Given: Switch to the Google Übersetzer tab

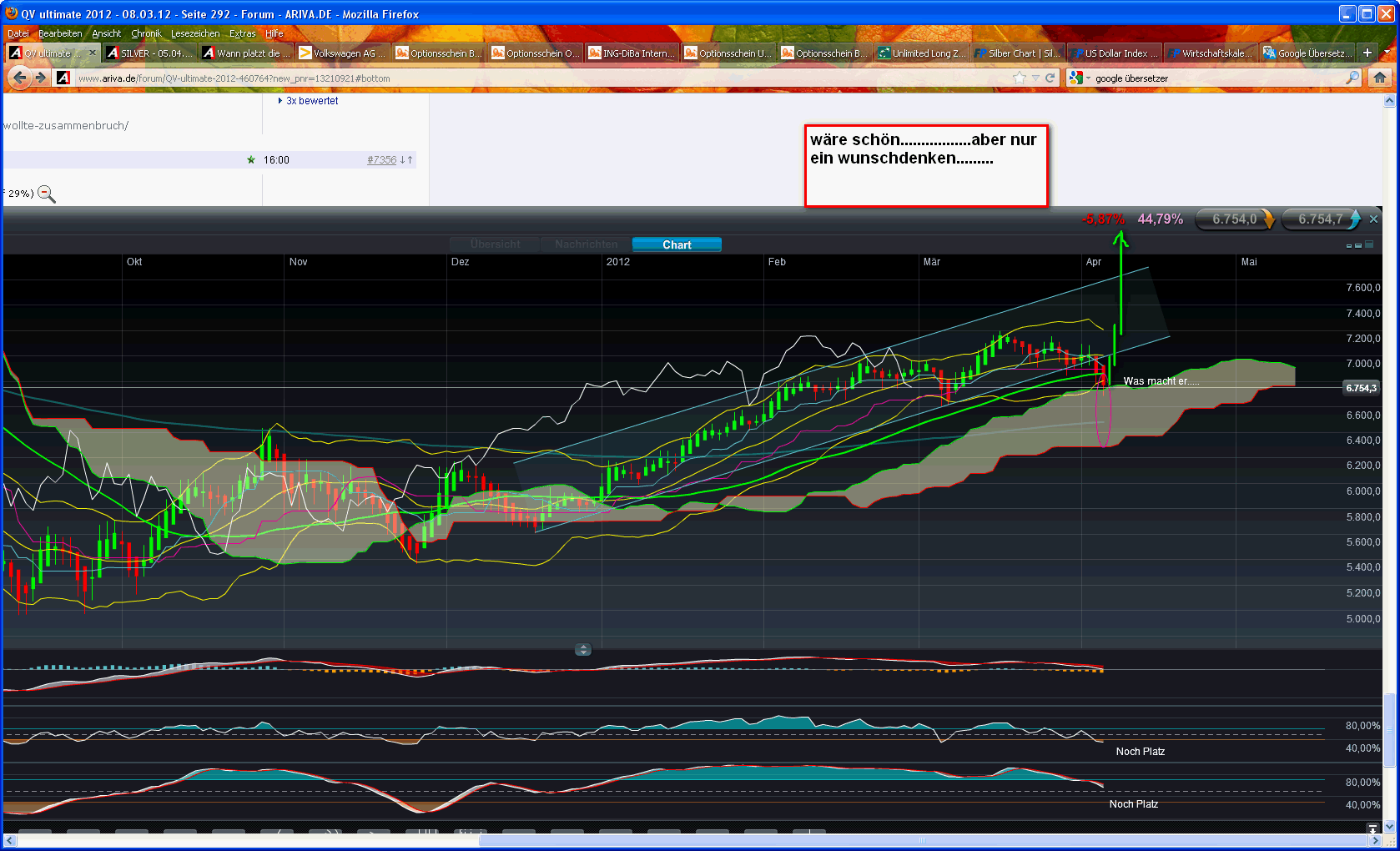Looking at the screenshot, I should [x=1307, y=53].
